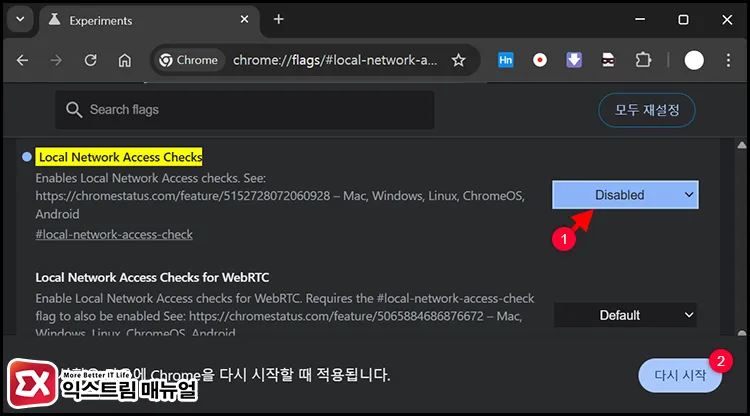
Task: Click the 다시 시작 relaunch button
Action: 680,375
